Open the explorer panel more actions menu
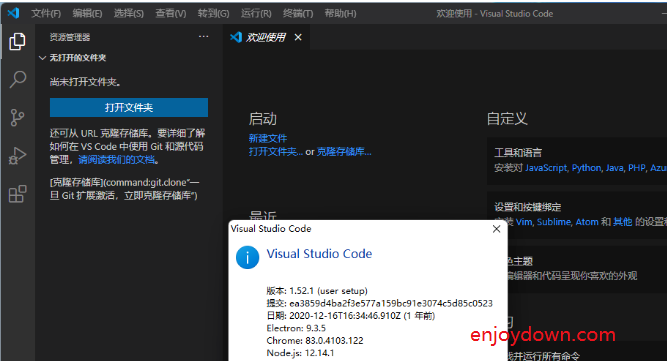The width and height of the screenshot is (667, 361). point(203,37)
